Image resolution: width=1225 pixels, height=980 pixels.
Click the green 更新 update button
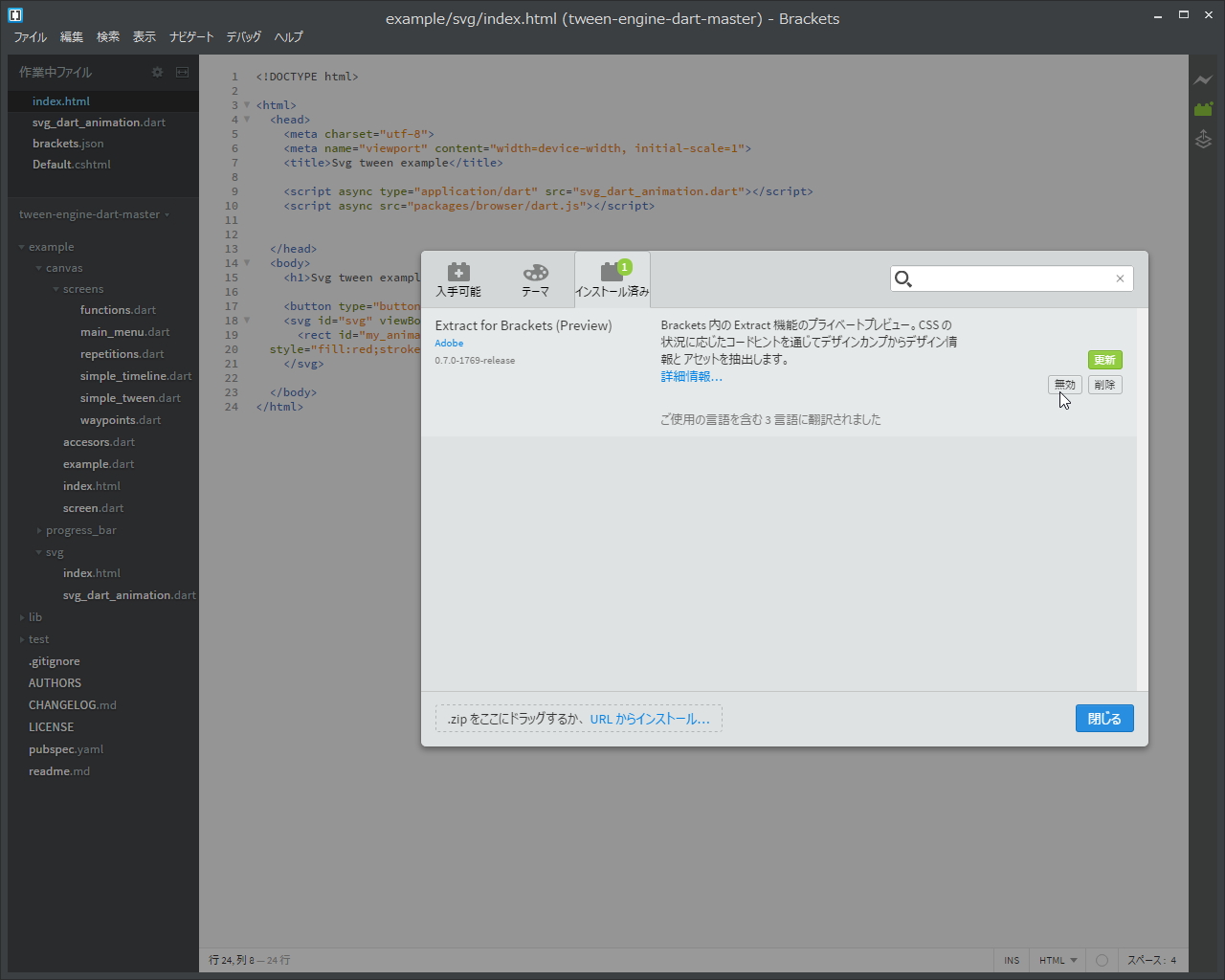tap(1104, 360)
